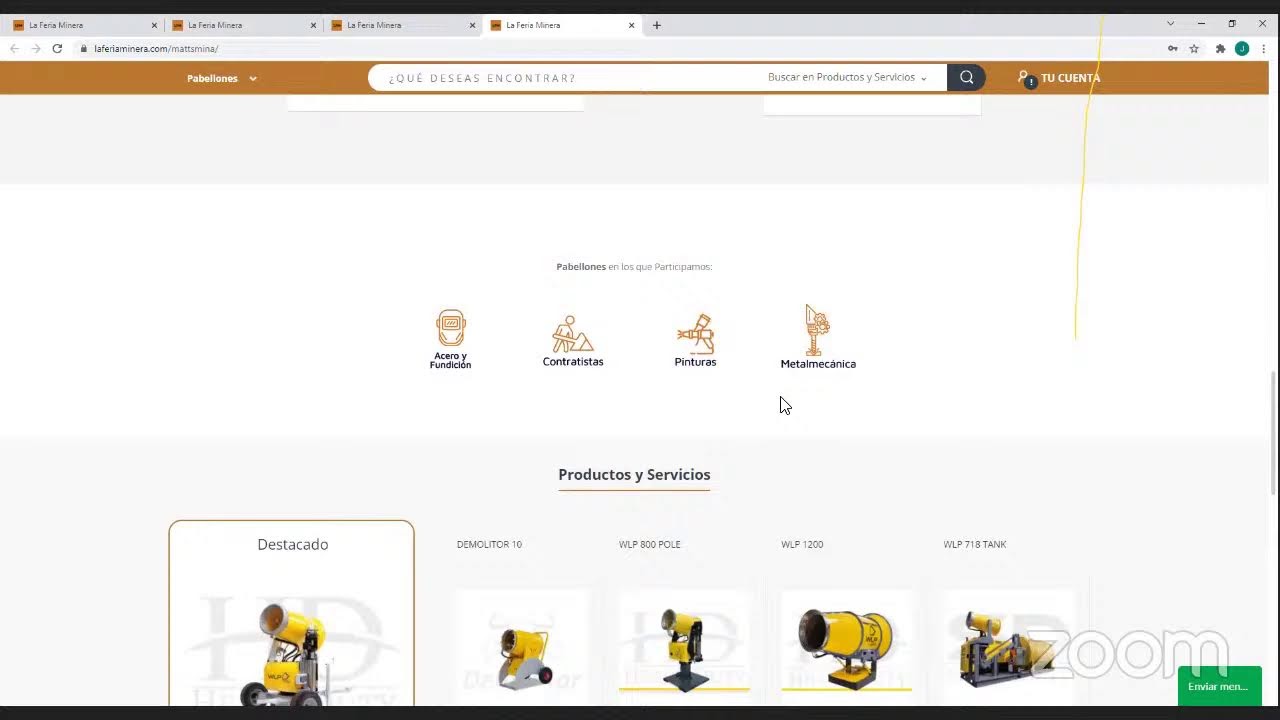Close the second La Feria Minera tab
The width and height of the screenshot is (1280, 720).
(313, 25)
